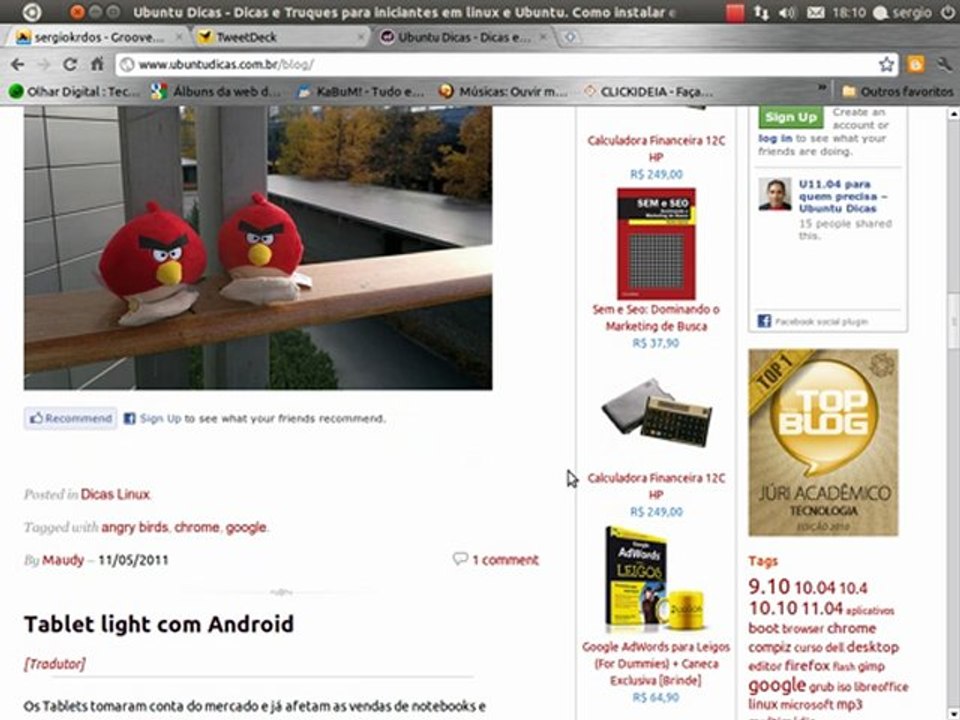Open the Ubuntu logo menu in top panel
The image size is (960, 720).
click(x=31, y=12)
